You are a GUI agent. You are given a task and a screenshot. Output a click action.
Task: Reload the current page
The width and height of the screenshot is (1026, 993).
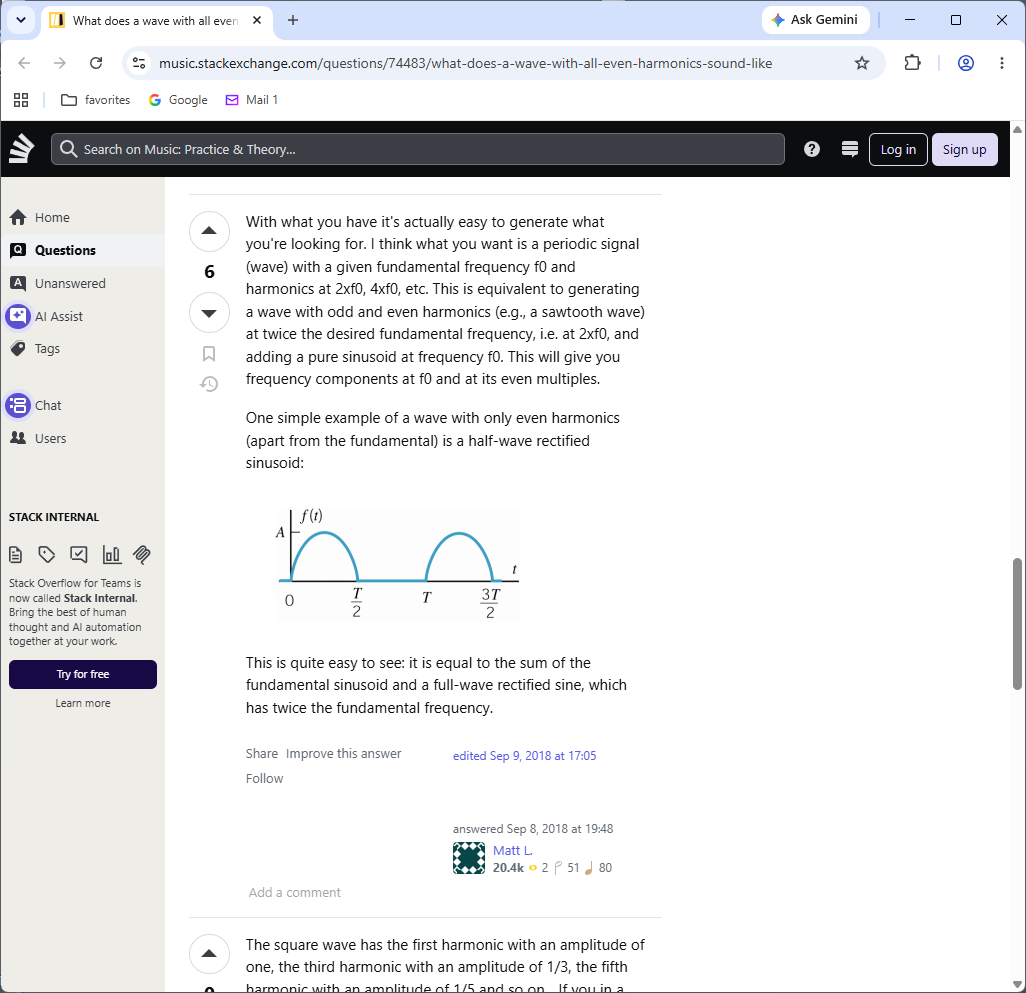click(x=96, y=63)
